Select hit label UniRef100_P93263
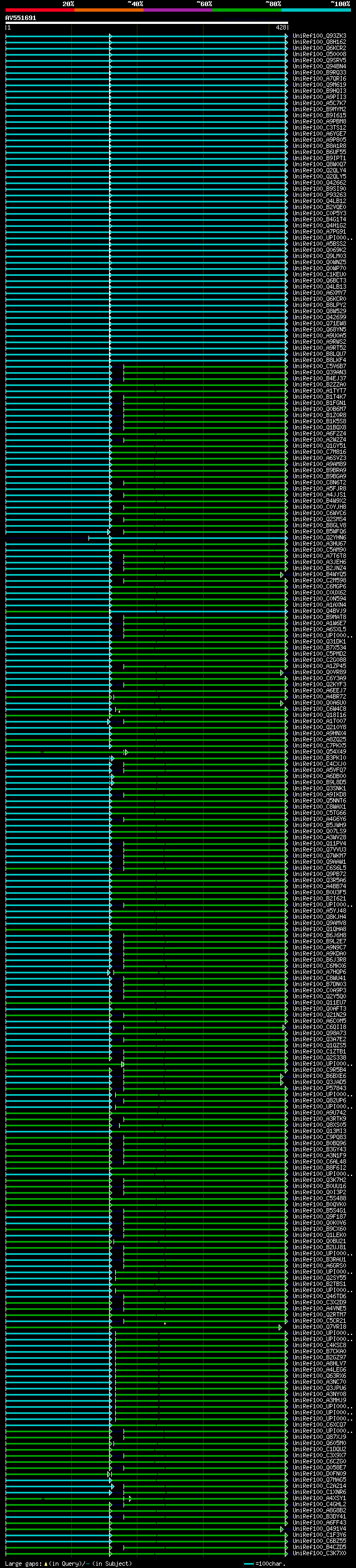 tap(319, 195)
